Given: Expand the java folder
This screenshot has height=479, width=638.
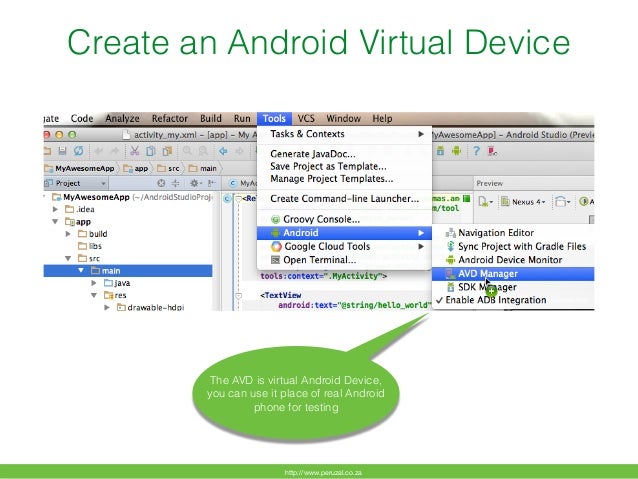Looking at the screenshot, I should pos(94,283).
